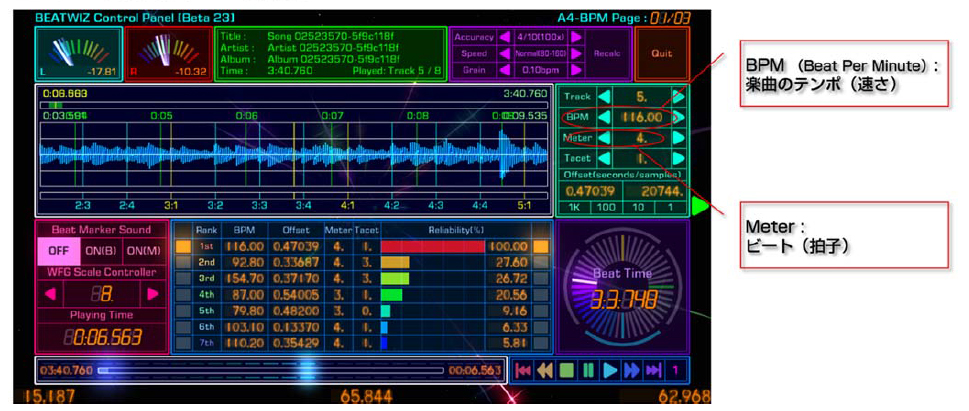969x411 pixels.
Task: Increase Accuracy with the right magenta arrow
Action: (x=576, y=37)
